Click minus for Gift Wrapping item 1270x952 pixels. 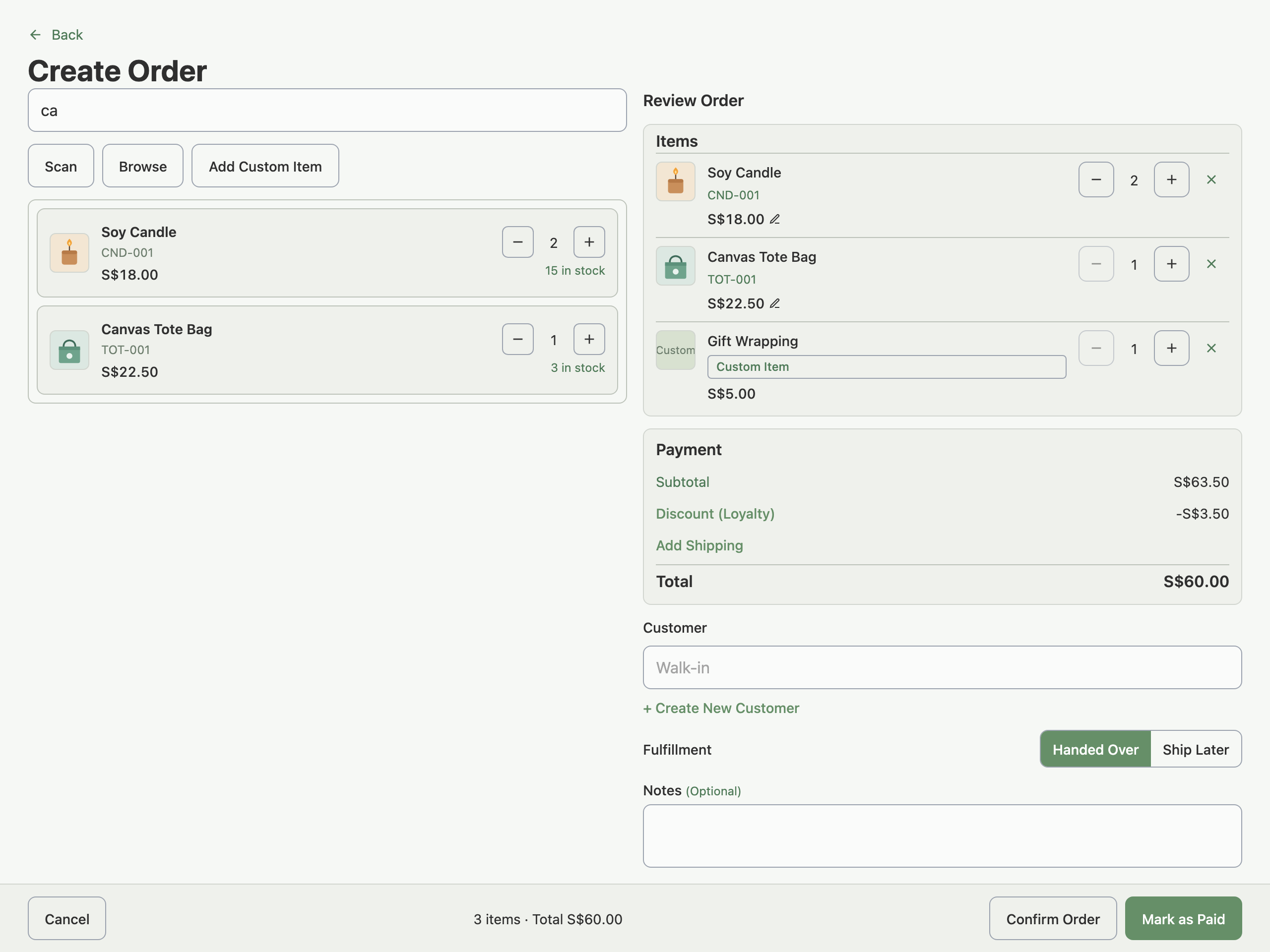(x=1096, y=348)
